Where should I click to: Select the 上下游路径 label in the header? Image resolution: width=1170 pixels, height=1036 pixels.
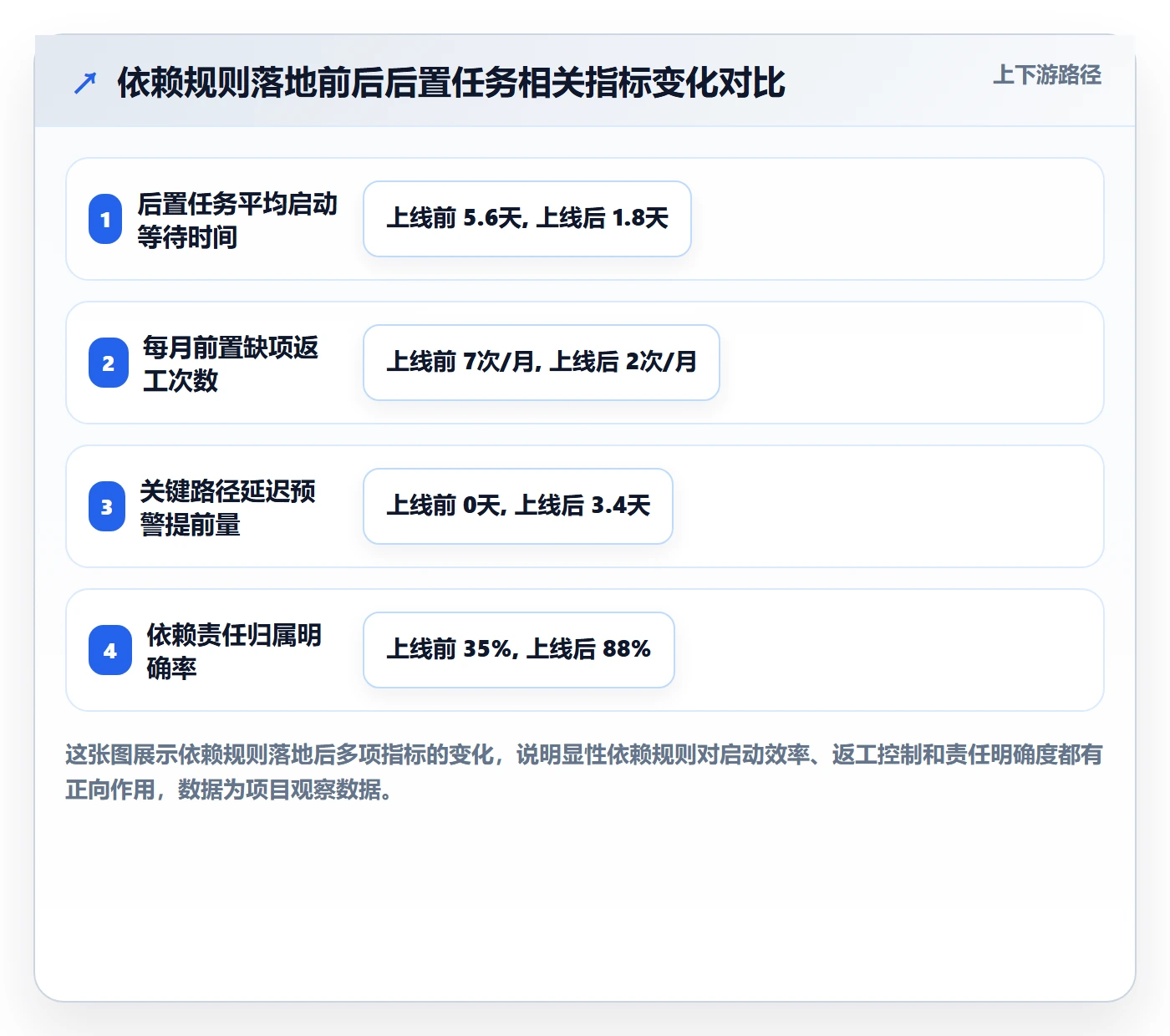[x=1047, y=75]
